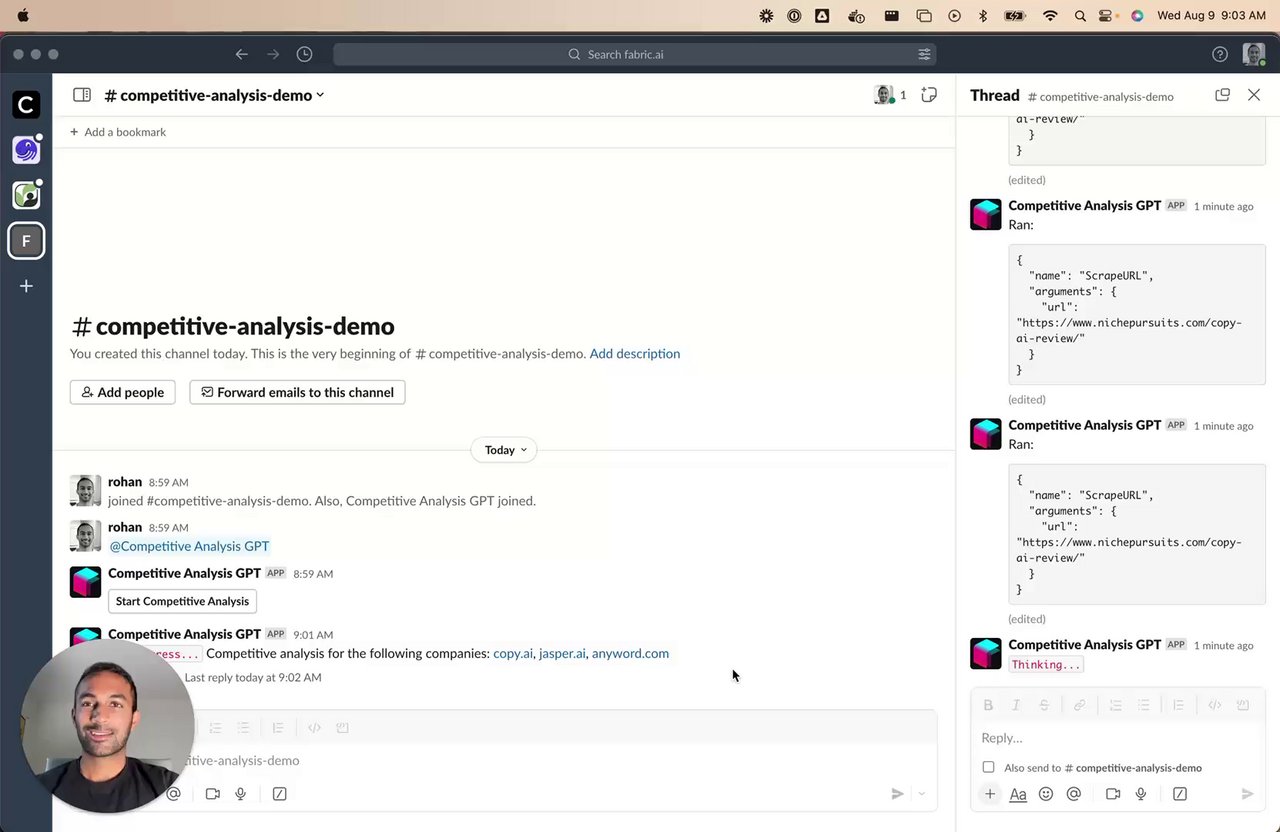Click Add a bookmark
This screenshot has height=832, width=1280.
pyautogui.click(x=118, y=132)
